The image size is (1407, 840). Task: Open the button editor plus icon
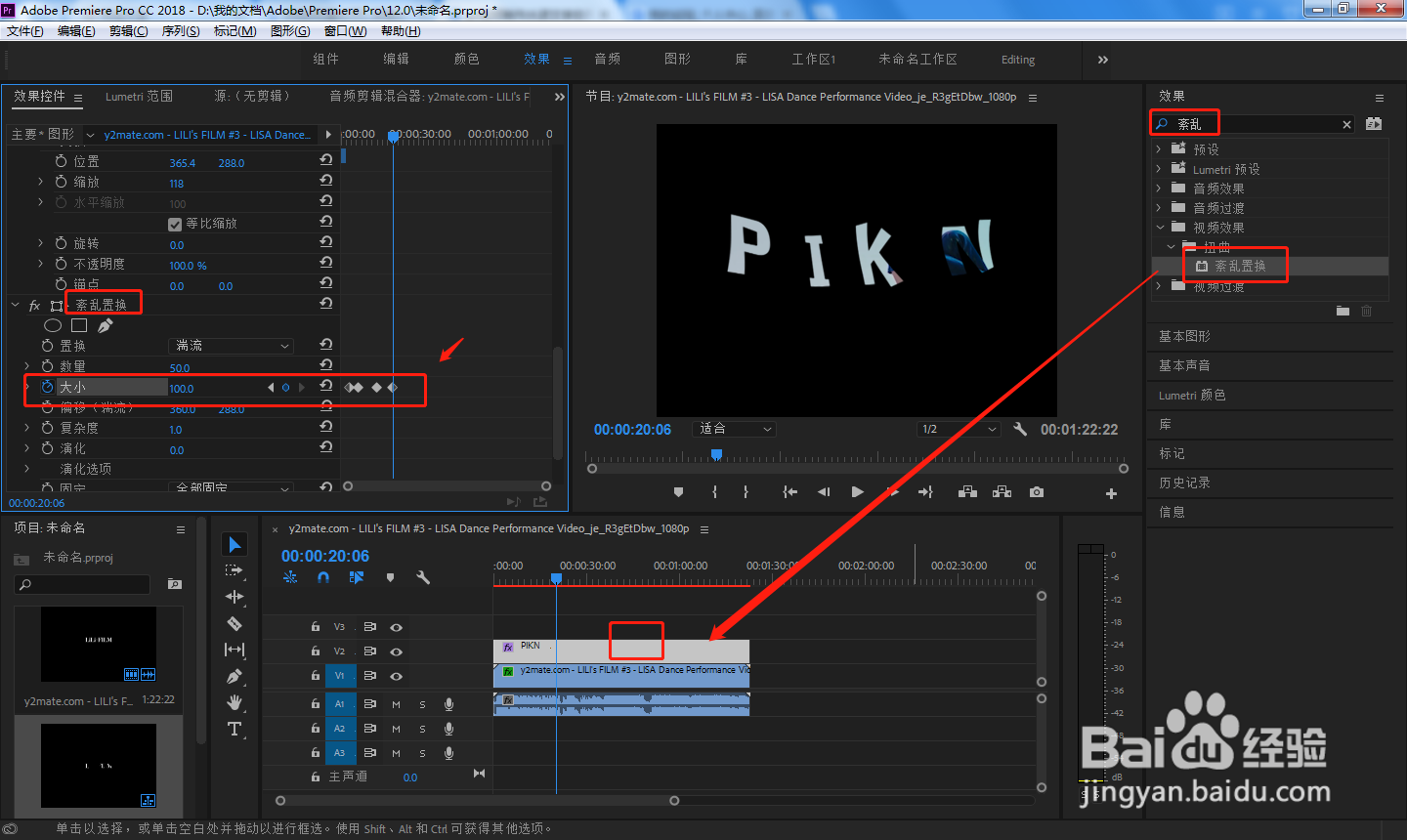coord(1111,493)
